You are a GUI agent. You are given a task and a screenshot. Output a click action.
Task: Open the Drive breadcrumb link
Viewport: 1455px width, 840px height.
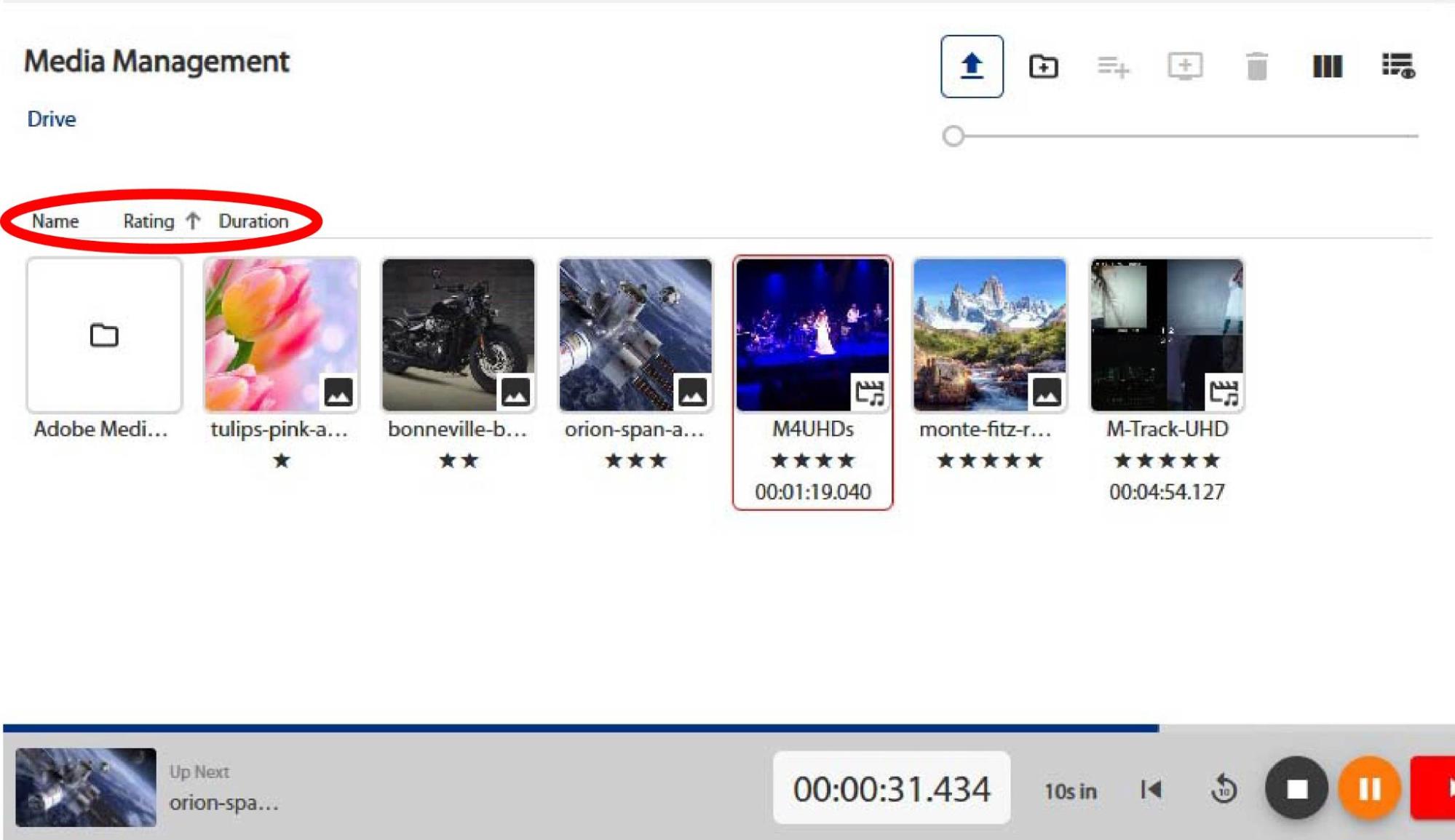(52, 119)
